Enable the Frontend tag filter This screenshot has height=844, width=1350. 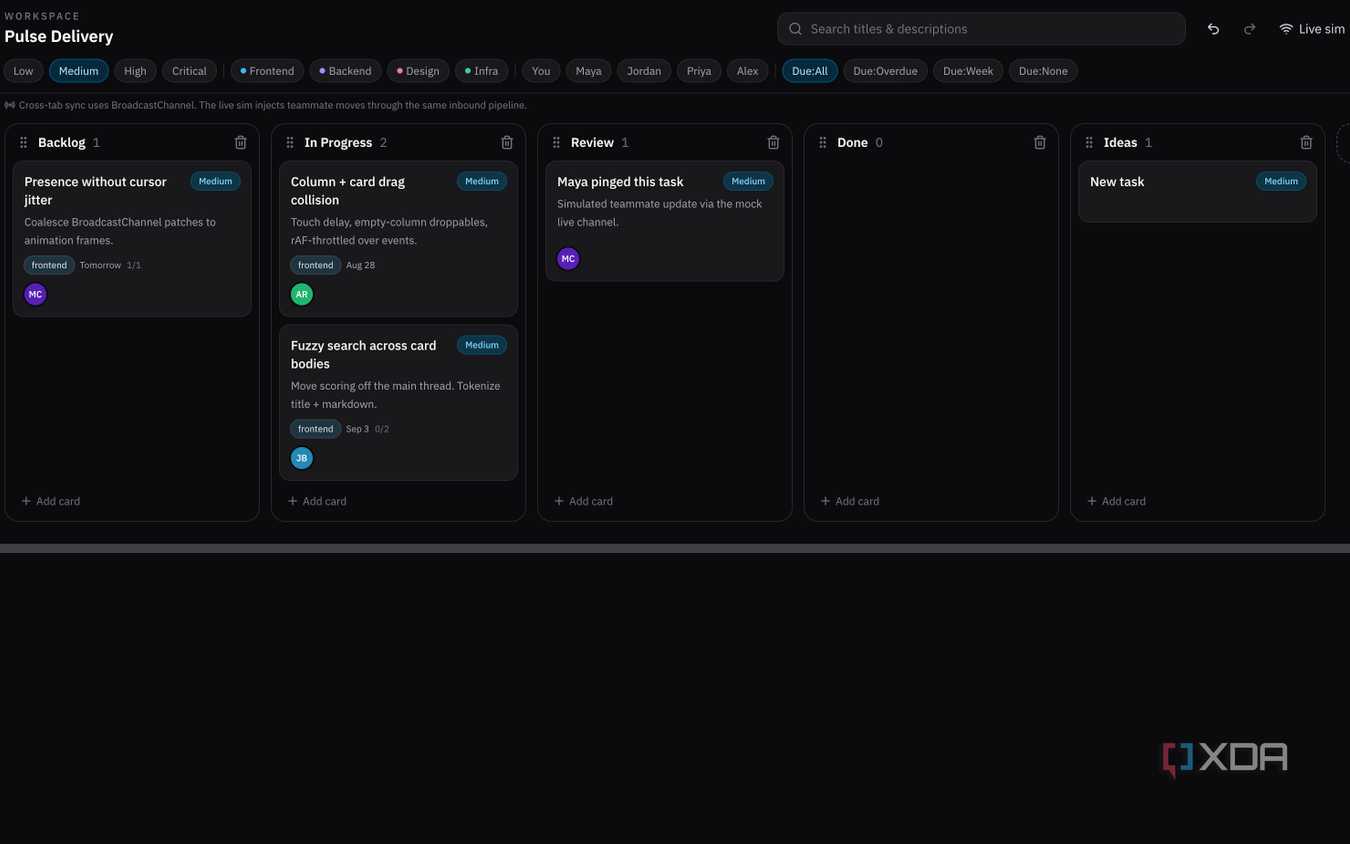(267, 71)
